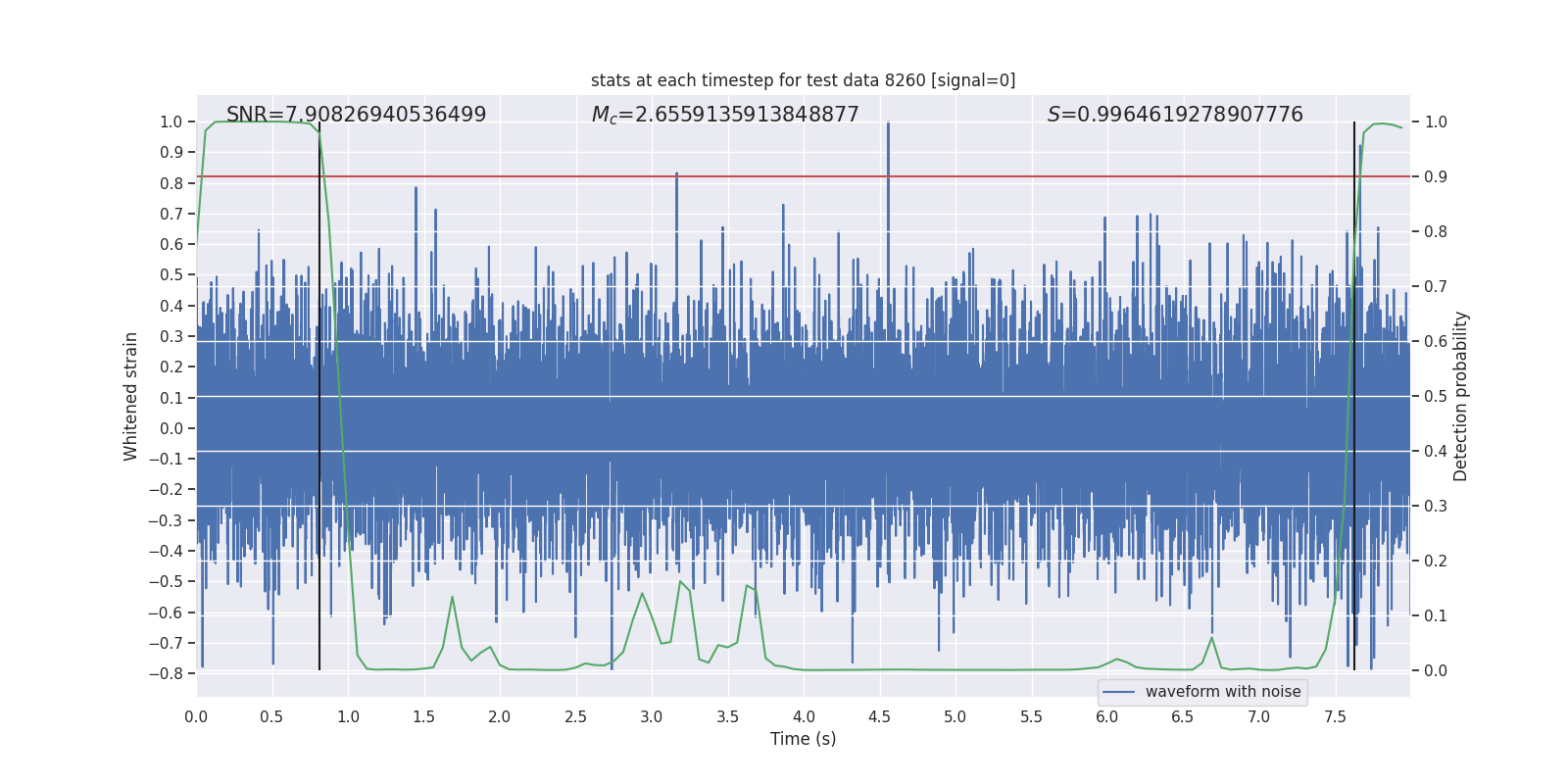
Task: Click the tallest blue spike near 4.5 s
Action: (888, 125)
